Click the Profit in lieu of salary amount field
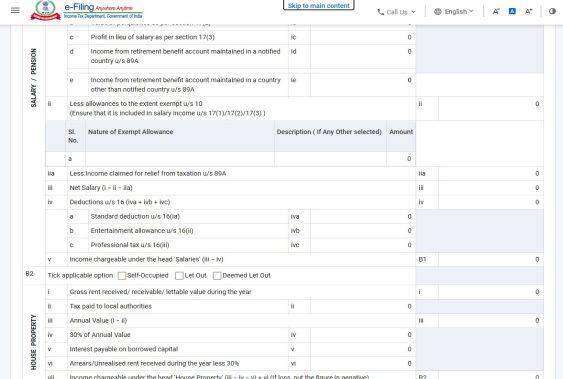The height and width of the screenshot is (379, 563). [363, 37]
